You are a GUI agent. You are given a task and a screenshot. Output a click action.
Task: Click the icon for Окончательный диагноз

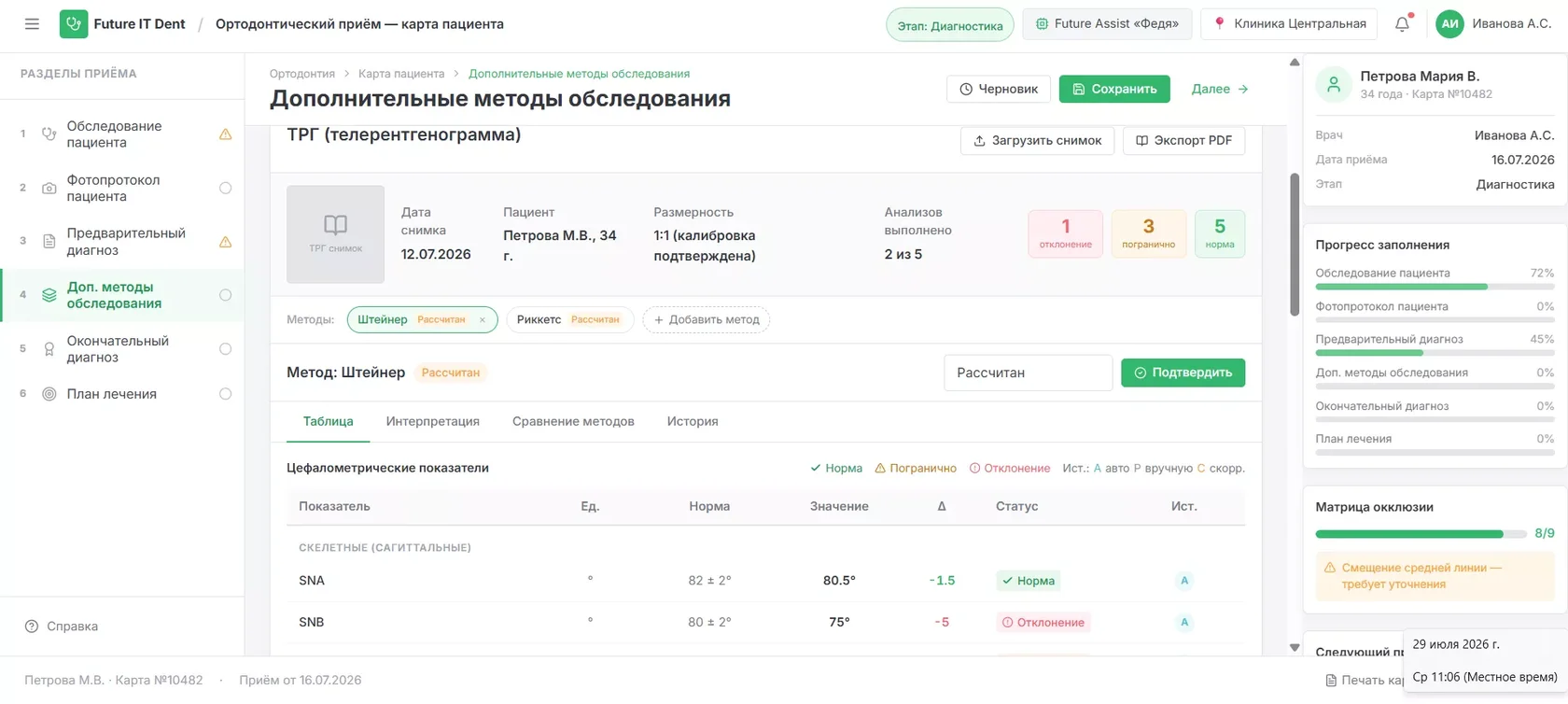[49, 349]
